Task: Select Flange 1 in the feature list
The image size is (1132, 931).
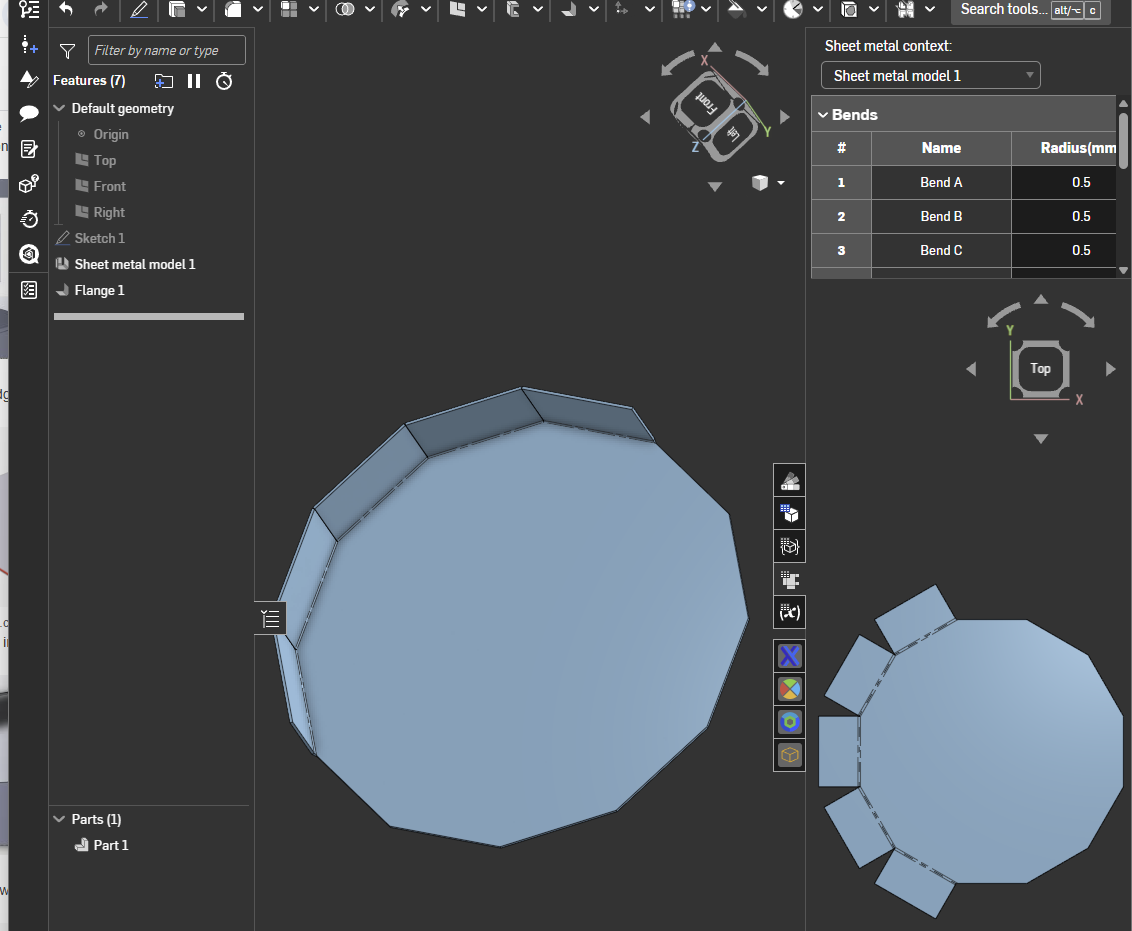Action: pyautogui.click(x=99, y=290)
